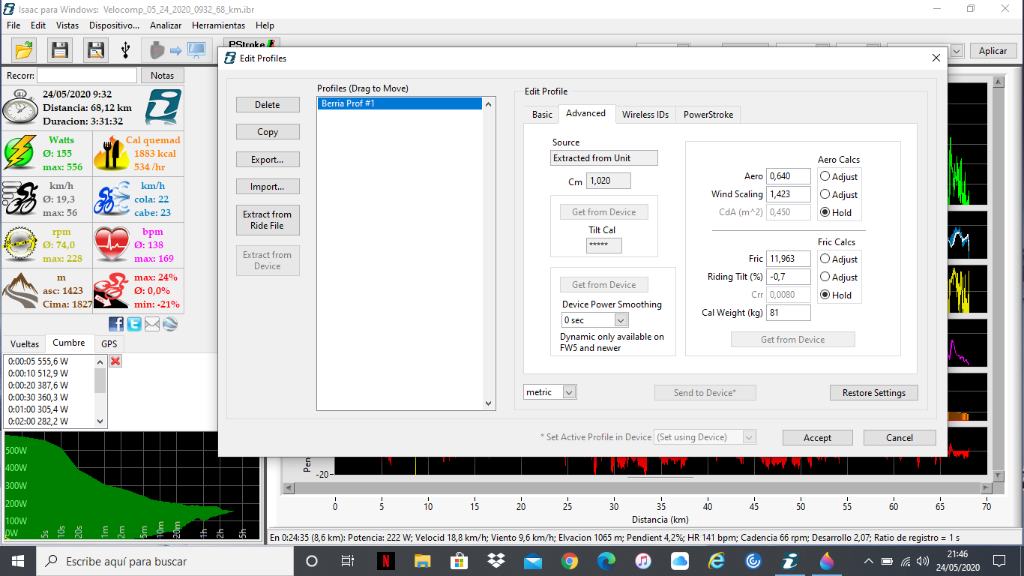Viewport: 1024px width, 576px height.
Task: Click the Notas button
Action: pos(162,75)
